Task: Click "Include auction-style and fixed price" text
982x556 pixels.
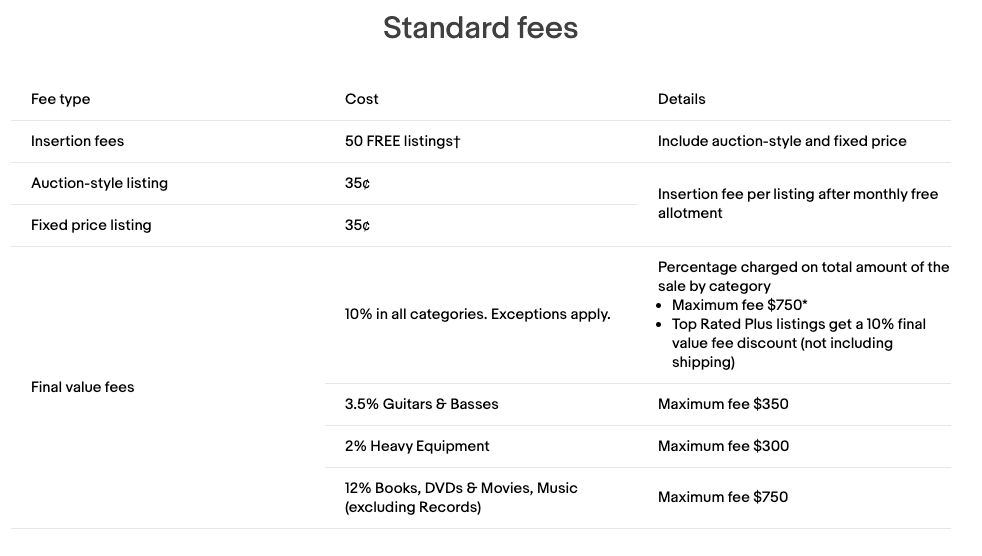Action: click(x=781, y=141)
